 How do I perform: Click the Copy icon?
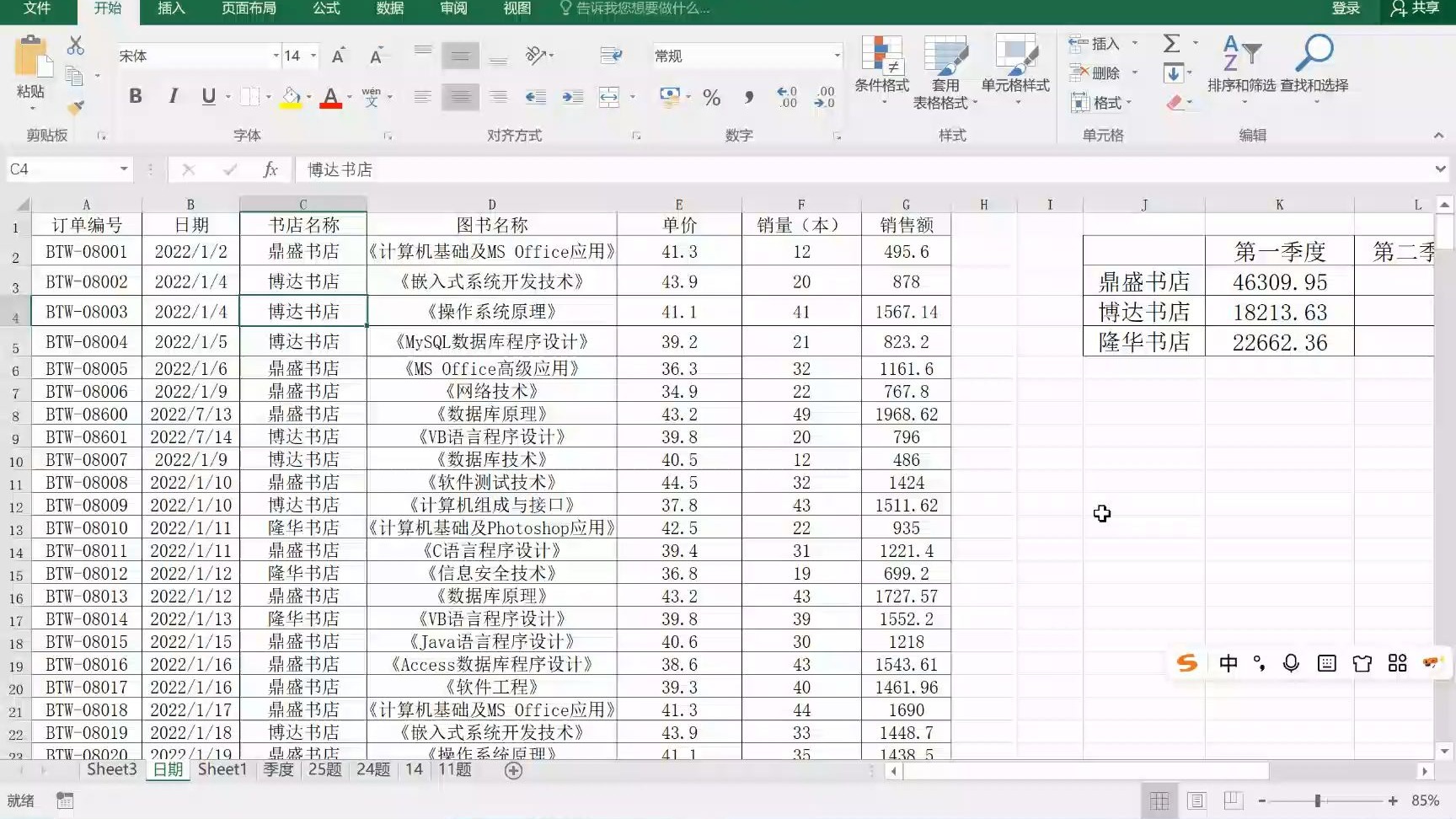click(75, 76)
